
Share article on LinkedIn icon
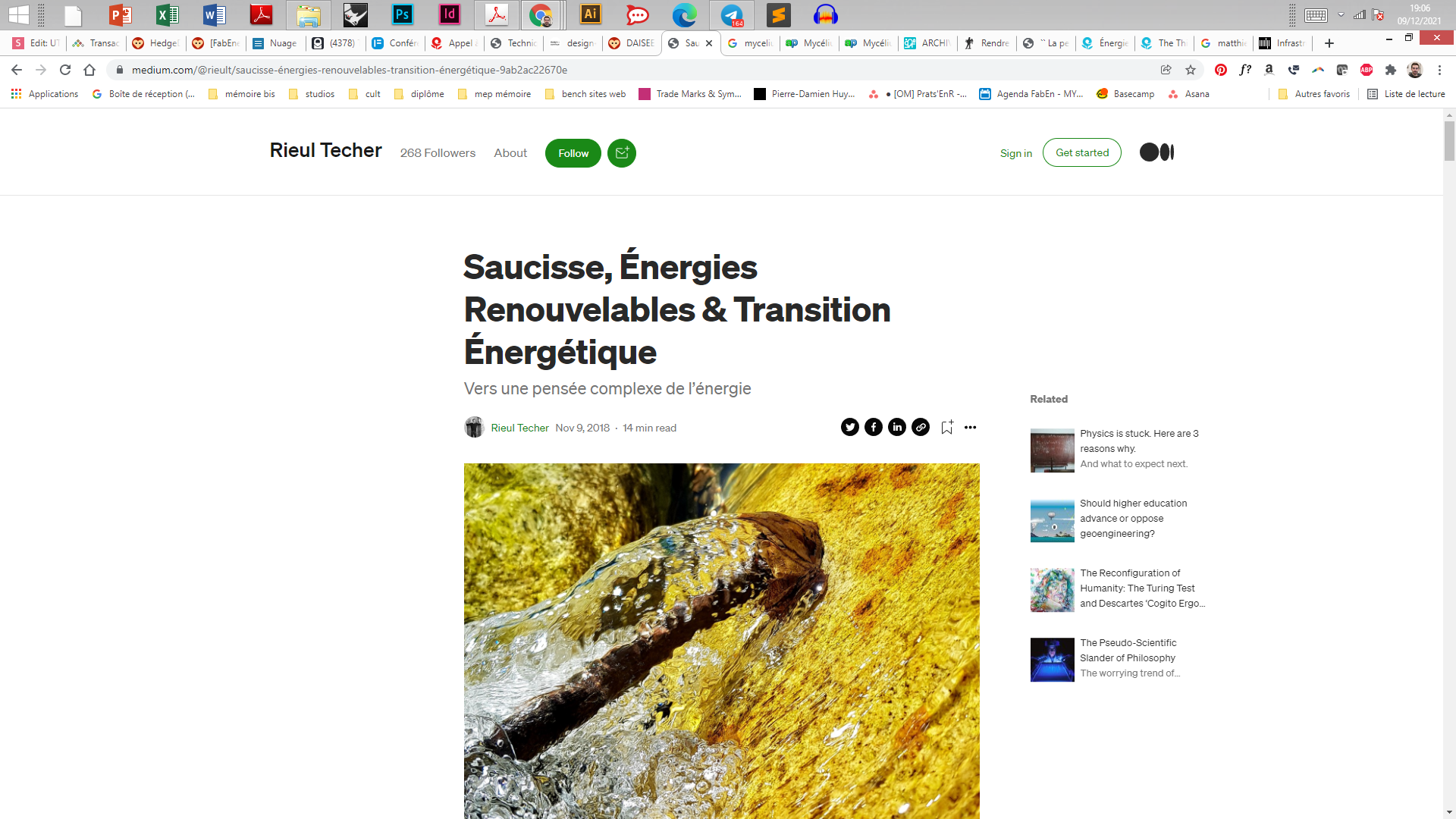click(x=897, y=428)
